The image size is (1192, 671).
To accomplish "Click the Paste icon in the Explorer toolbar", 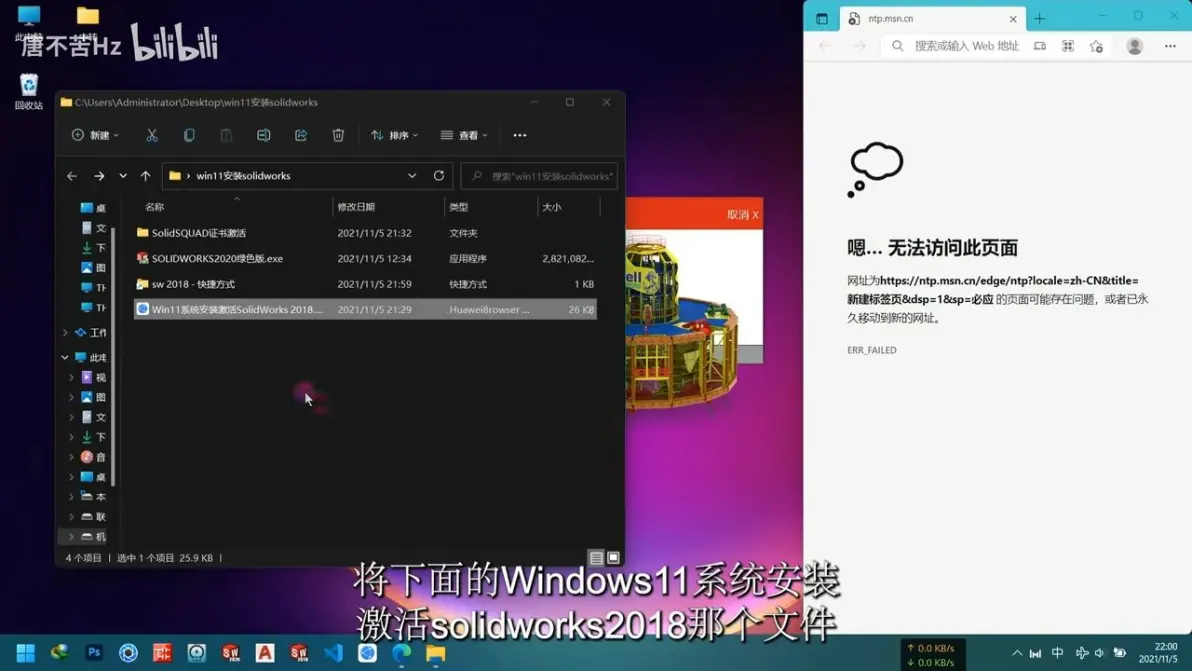I will coord(225,135).
